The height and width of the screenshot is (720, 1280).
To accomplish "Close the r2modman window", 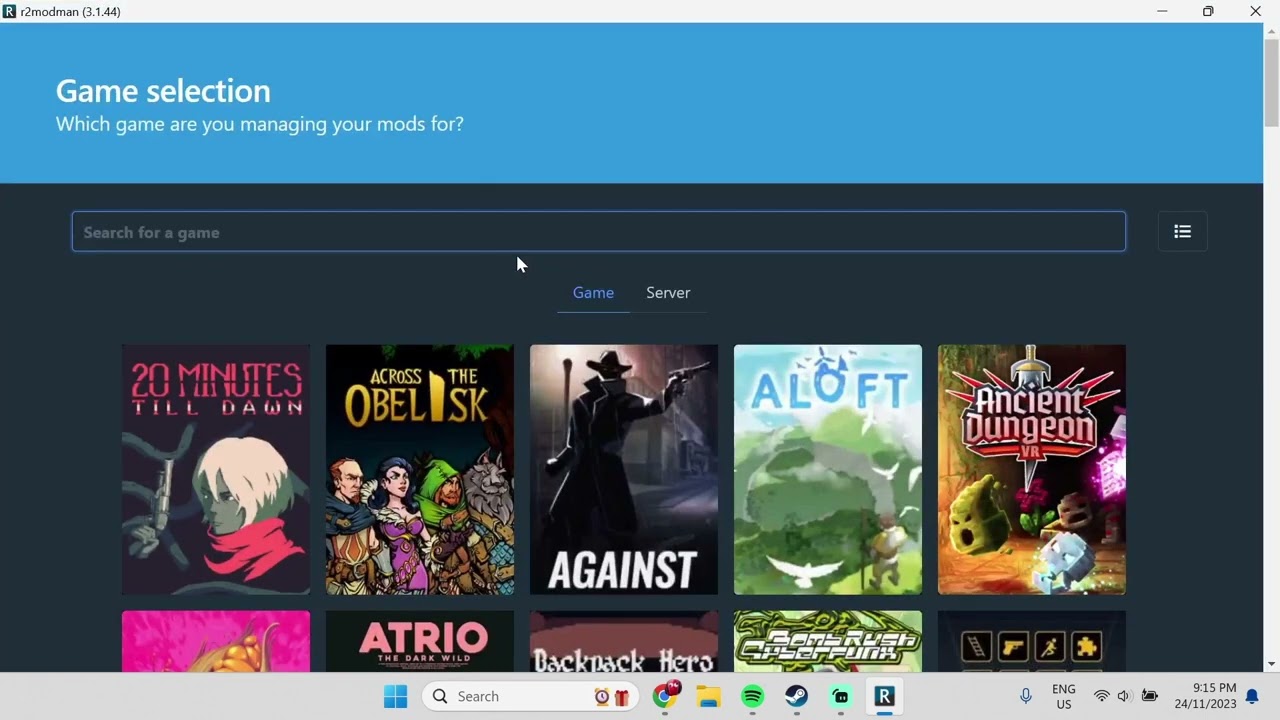I will pyautogui.click(x=1255, y=11).
